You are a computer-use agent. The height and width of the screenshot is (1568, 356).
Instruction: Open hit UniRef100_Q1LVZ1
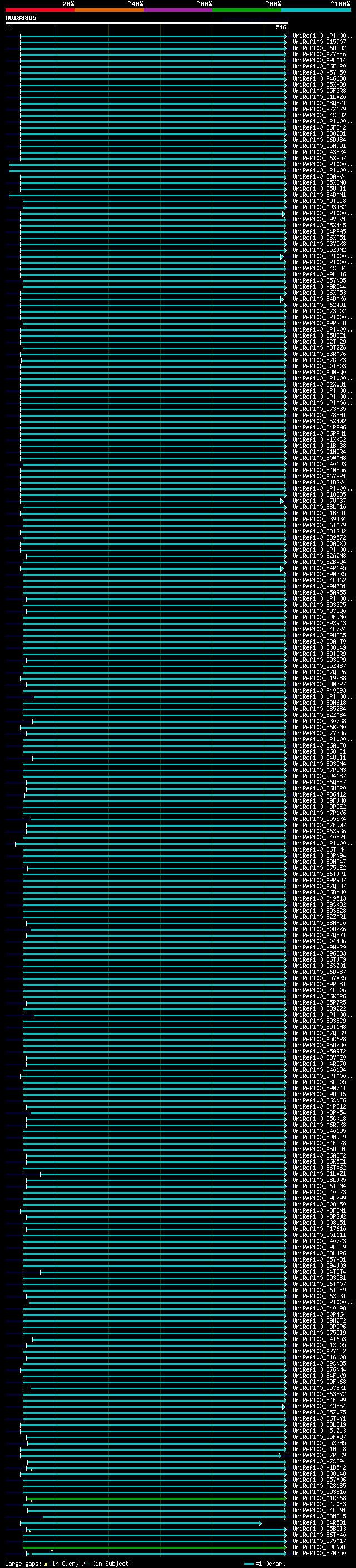click(x=319, y=1174)
